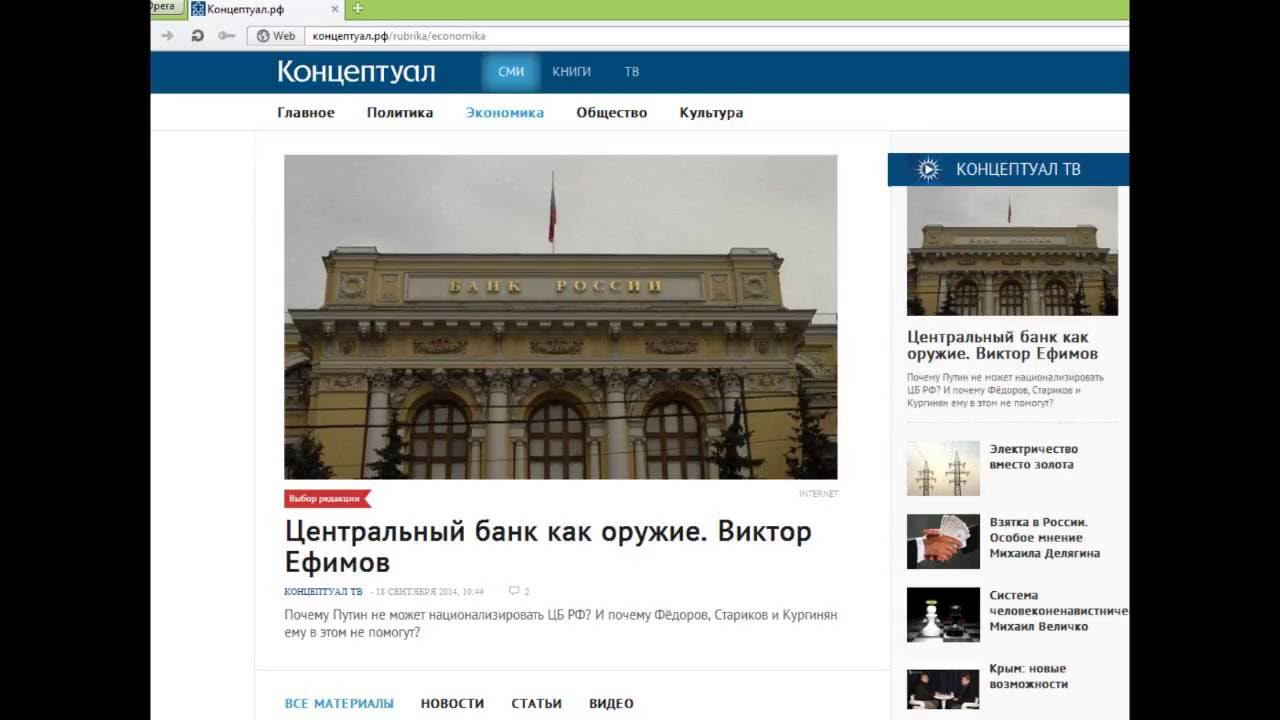The width and height of the screenshot is (1280, 720).
Task: Click the Концептуал.рф tab favicon
Action: (198, 9)
